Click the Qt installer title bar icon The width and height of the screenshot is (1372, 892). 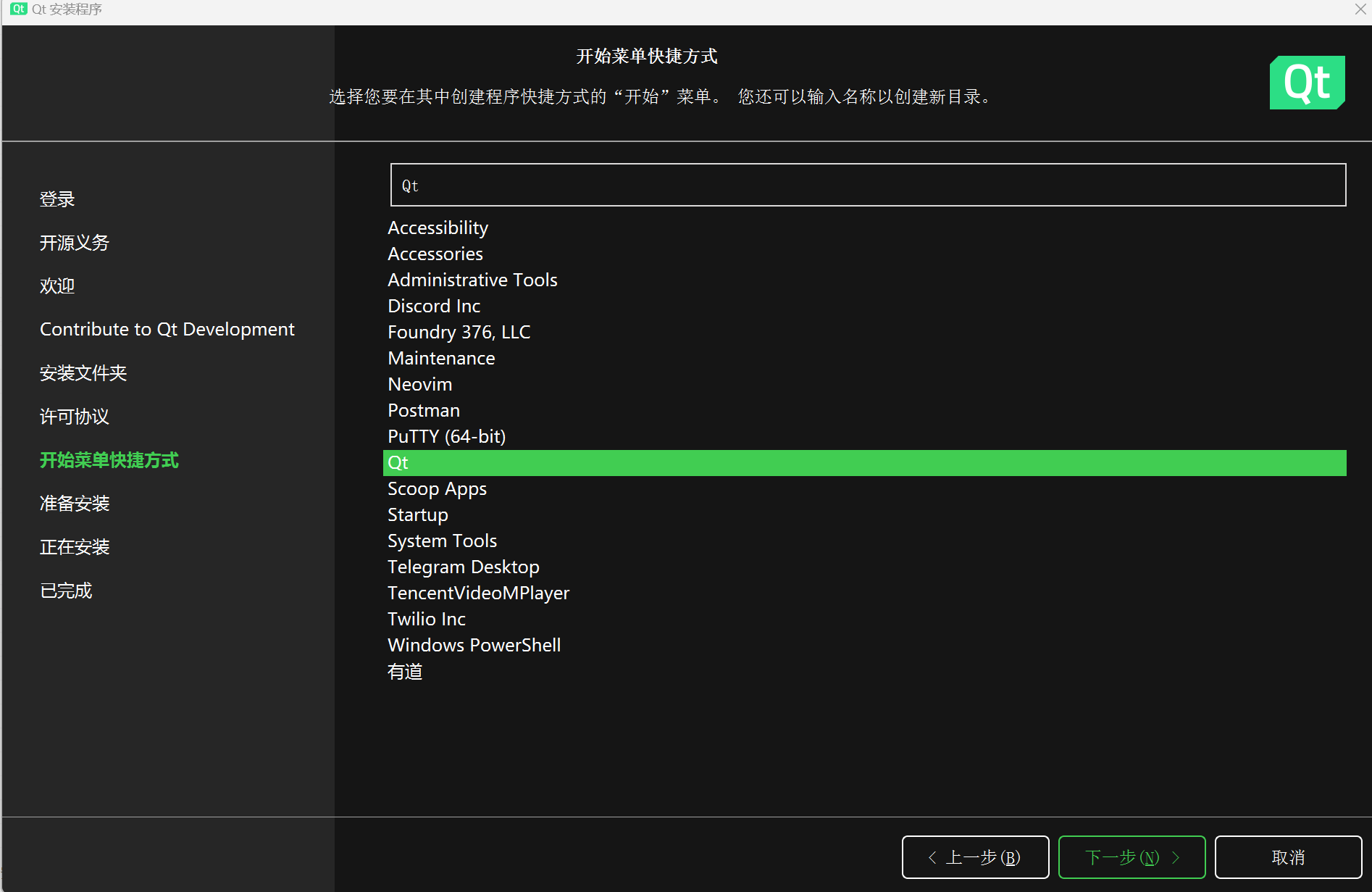click(x=19, y=9)
